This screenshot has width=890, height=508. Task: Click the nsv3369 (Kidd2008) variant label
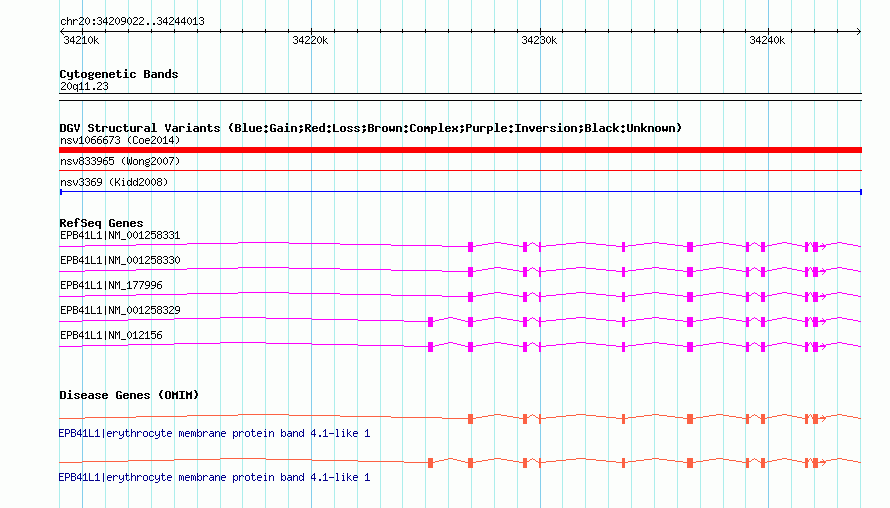(114, 182)
